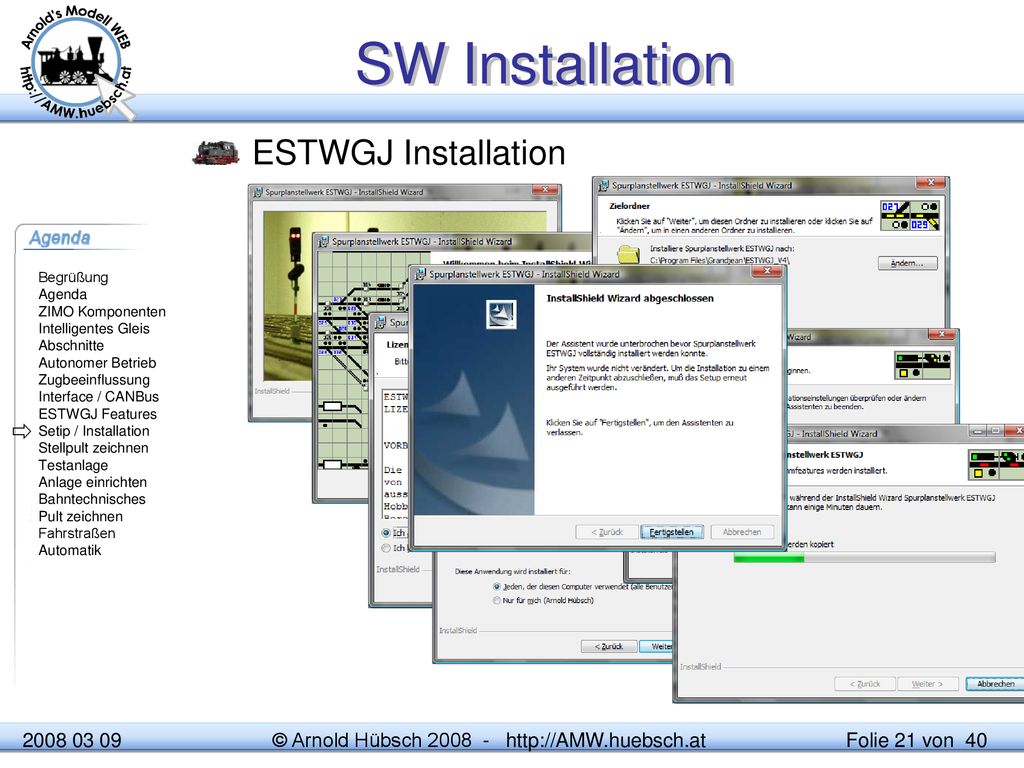Select agenda item Begrüßung
The width and height of the screenshot is (1024, 768).
pyautogui.click(x=73, y=278)
